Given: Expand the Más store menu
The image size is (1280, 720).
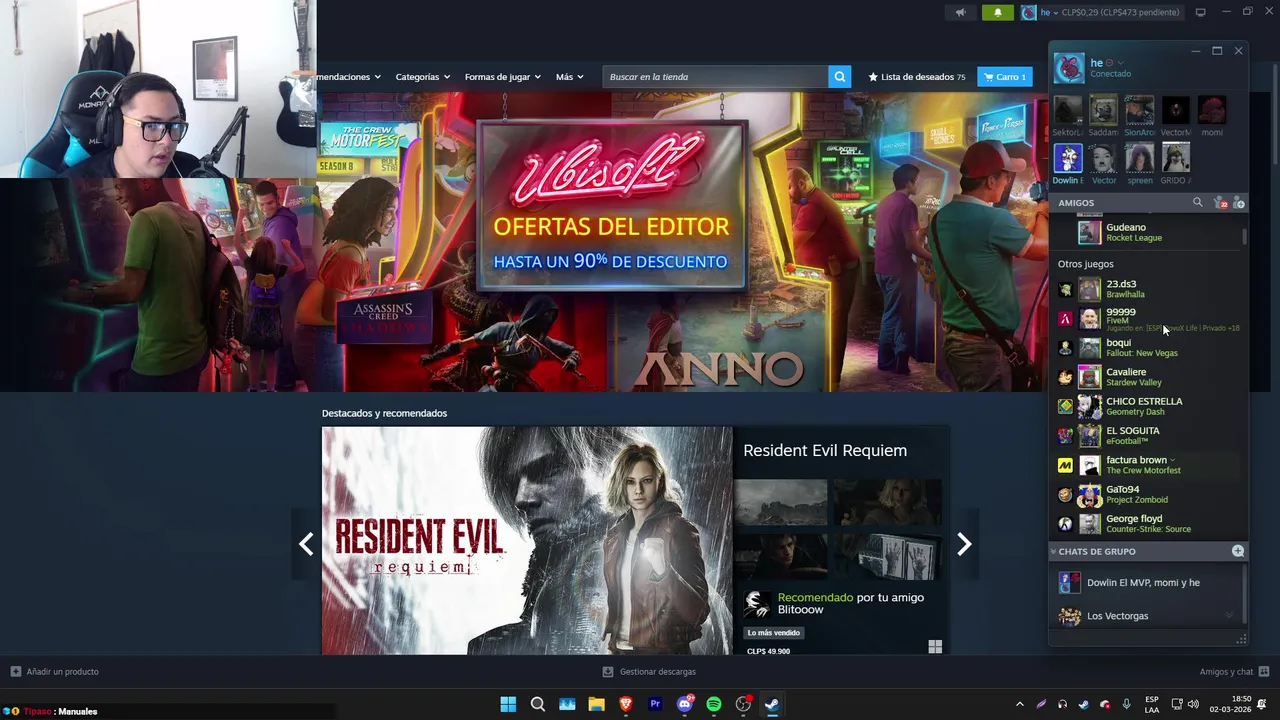Looking at the screenshot, I should (x=570, y=77).
